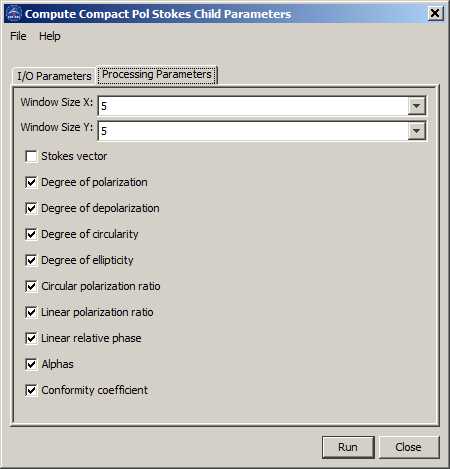The height and width of the screenshot is (469, 450).
Task: Uncheck Degree of depolarization
Action: [x=31, y=208]
